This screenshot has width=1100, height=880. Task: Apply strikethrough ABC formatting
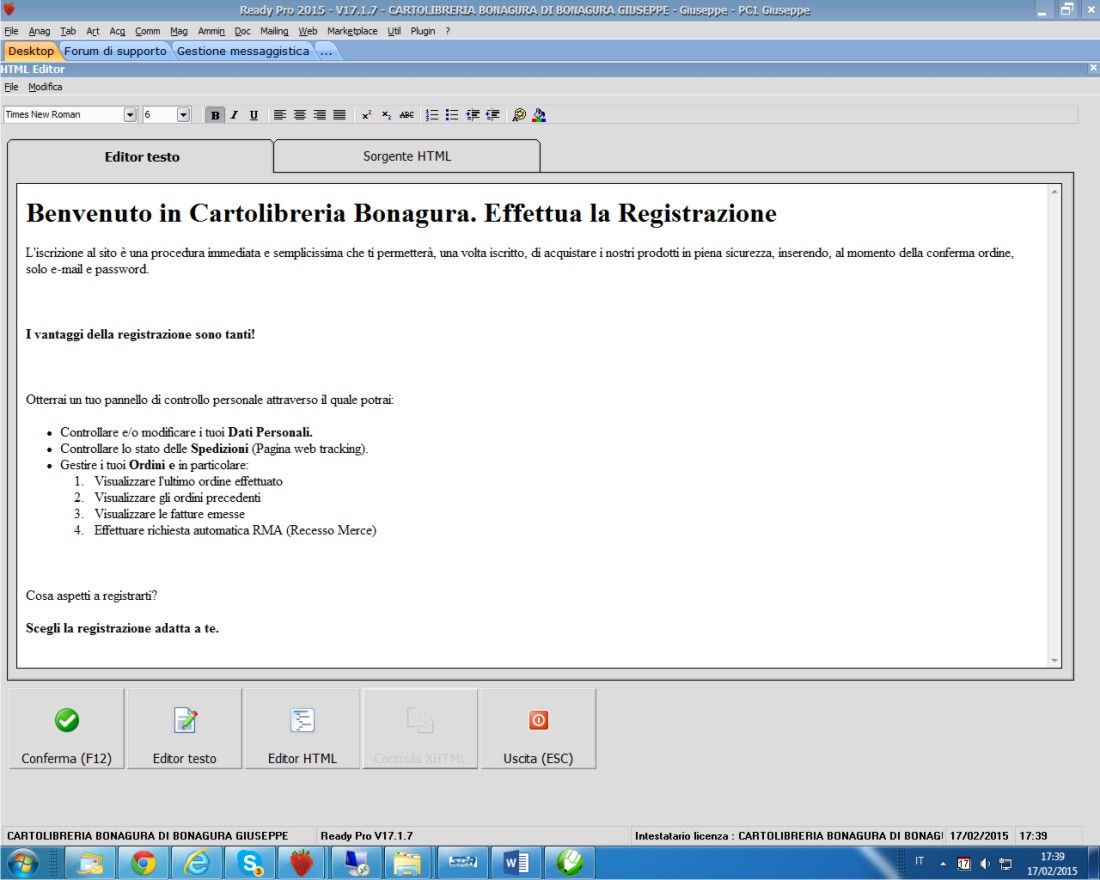[x=406, y=115]
